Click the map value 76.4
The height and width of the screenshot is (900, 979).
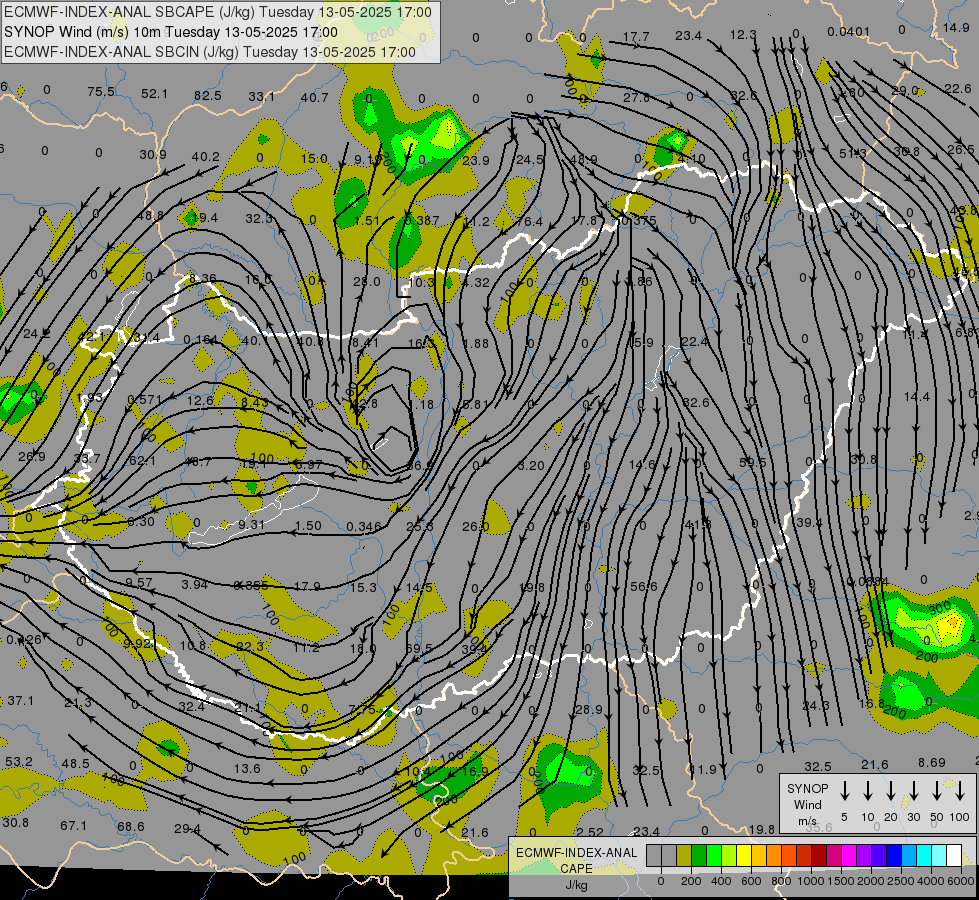529,222
